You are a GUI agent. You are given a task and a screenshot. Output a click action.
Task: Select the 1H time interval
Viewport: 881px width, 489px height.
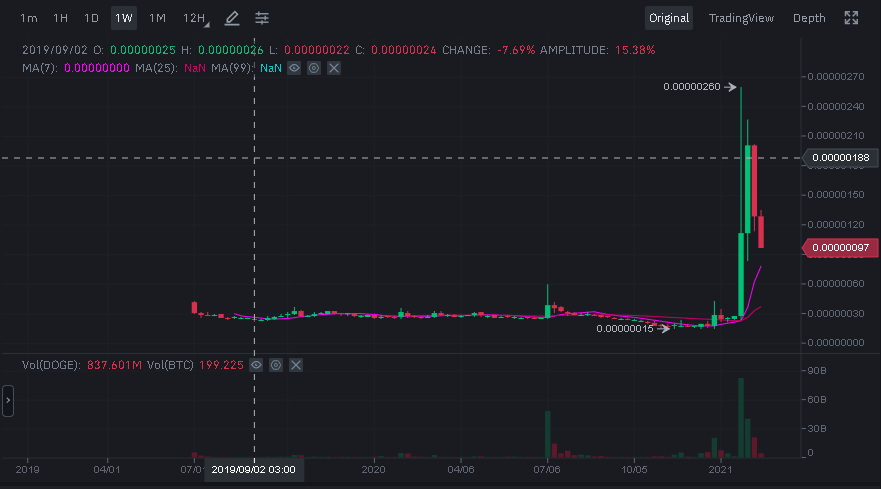[x=60, y=18]
